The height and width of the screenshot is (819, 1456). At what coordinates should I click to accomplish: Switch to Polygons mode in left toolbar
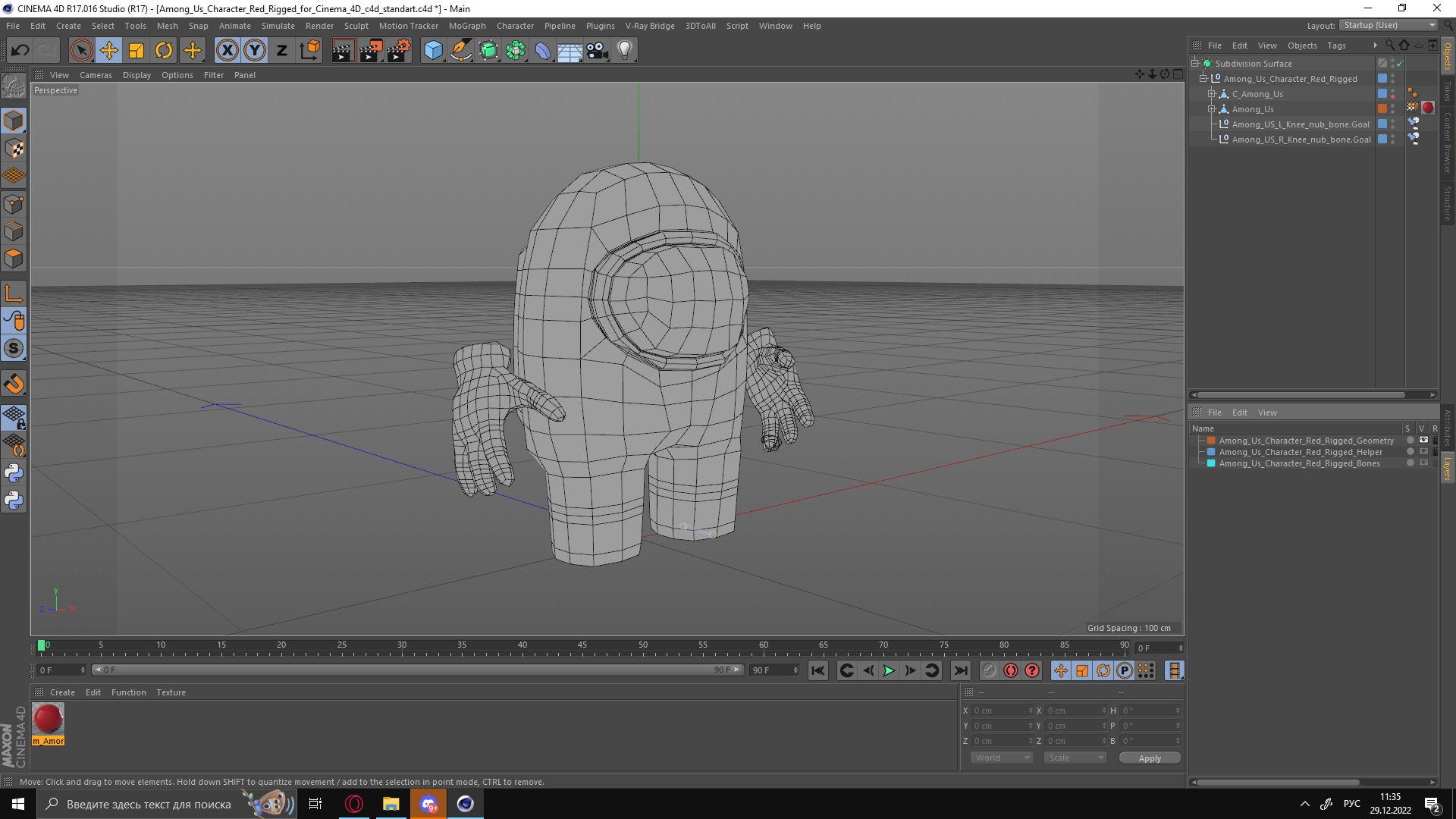click(14, 259)
